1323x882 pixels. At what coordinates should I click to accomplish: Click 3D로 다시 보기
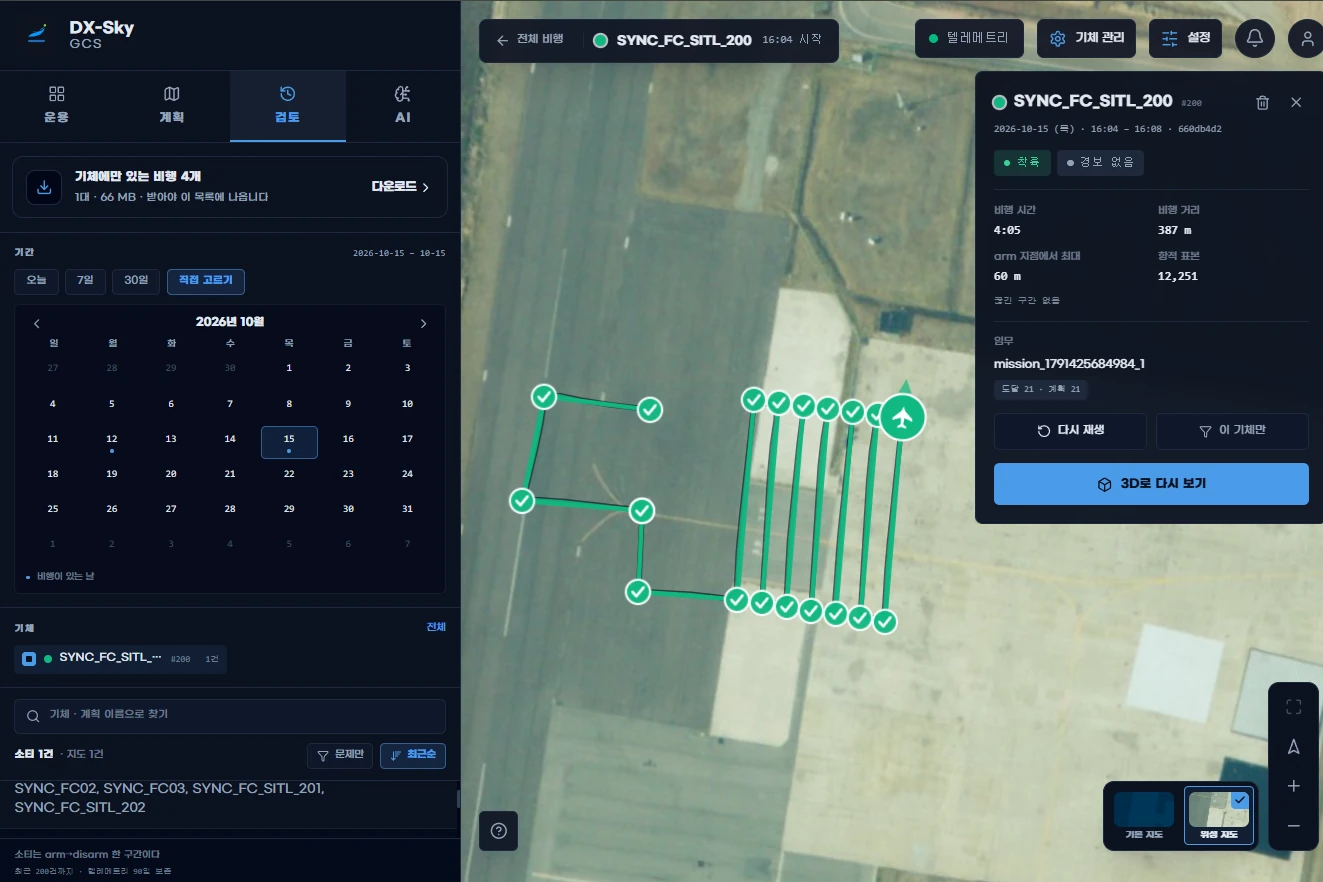[1151, 484]
